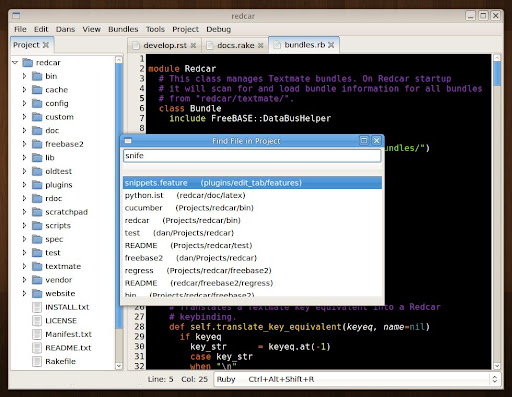Screen dimensions: 512x397
Task: Open the View menu
Action: point(91,29)
